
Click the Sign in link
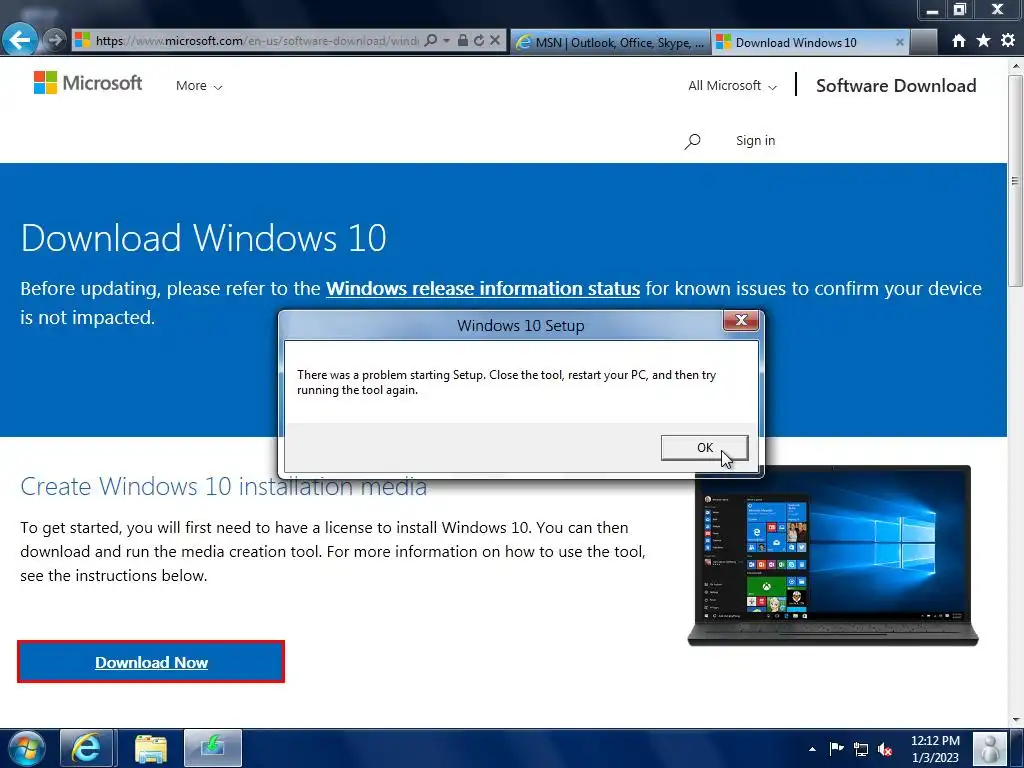(x=755, y=140)
